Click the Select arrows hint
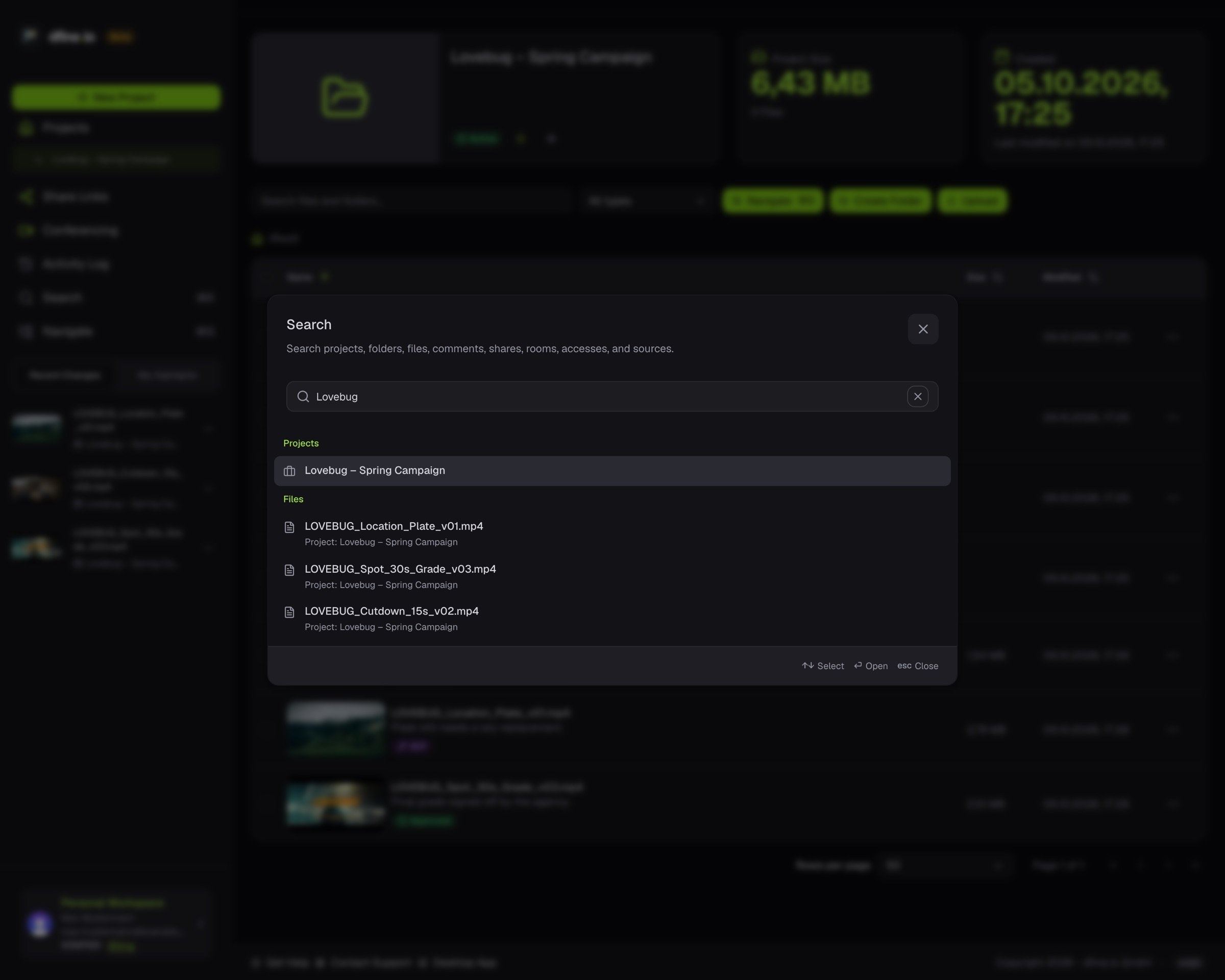The width and height of the screenshot is (1225, 980). (823, 666)
